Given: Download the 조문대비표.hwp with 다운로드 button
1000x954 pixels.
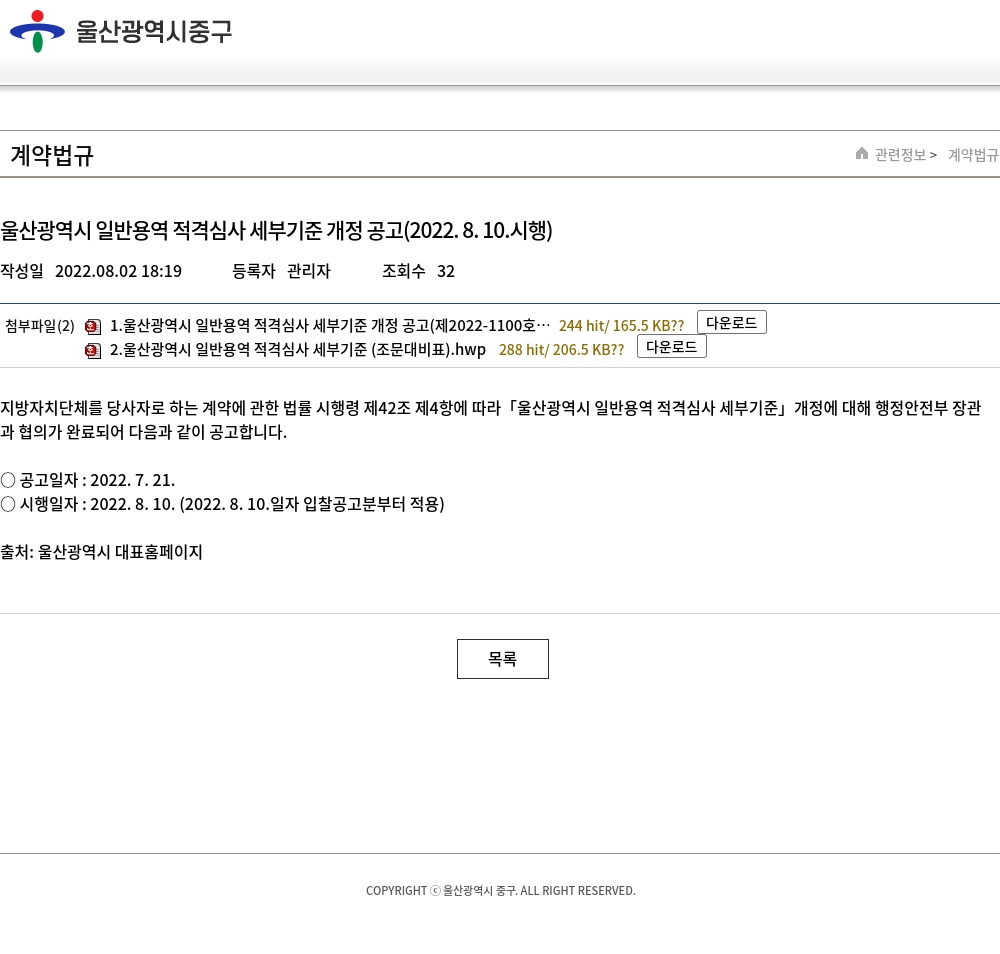Looking at the screenshot, I should point(671,346).
